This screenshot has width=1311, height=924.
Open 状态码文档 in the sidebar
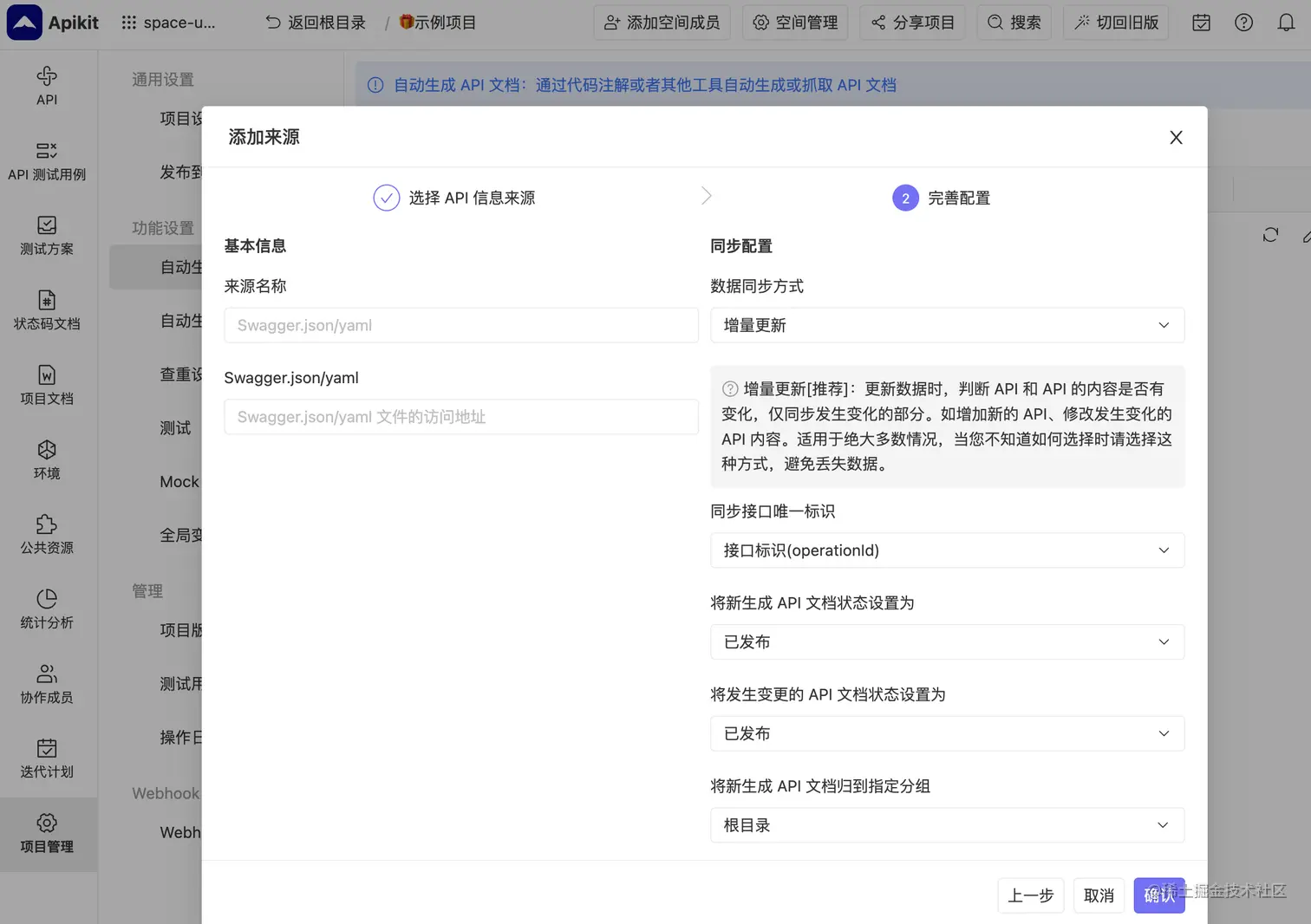(47, 310)
